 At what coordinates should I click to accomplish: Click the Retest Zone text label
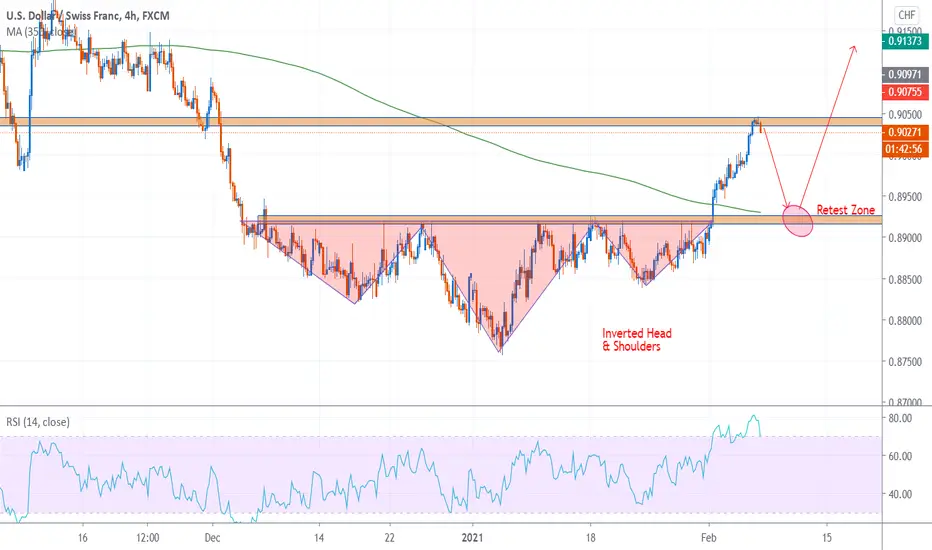pos(846,210)
